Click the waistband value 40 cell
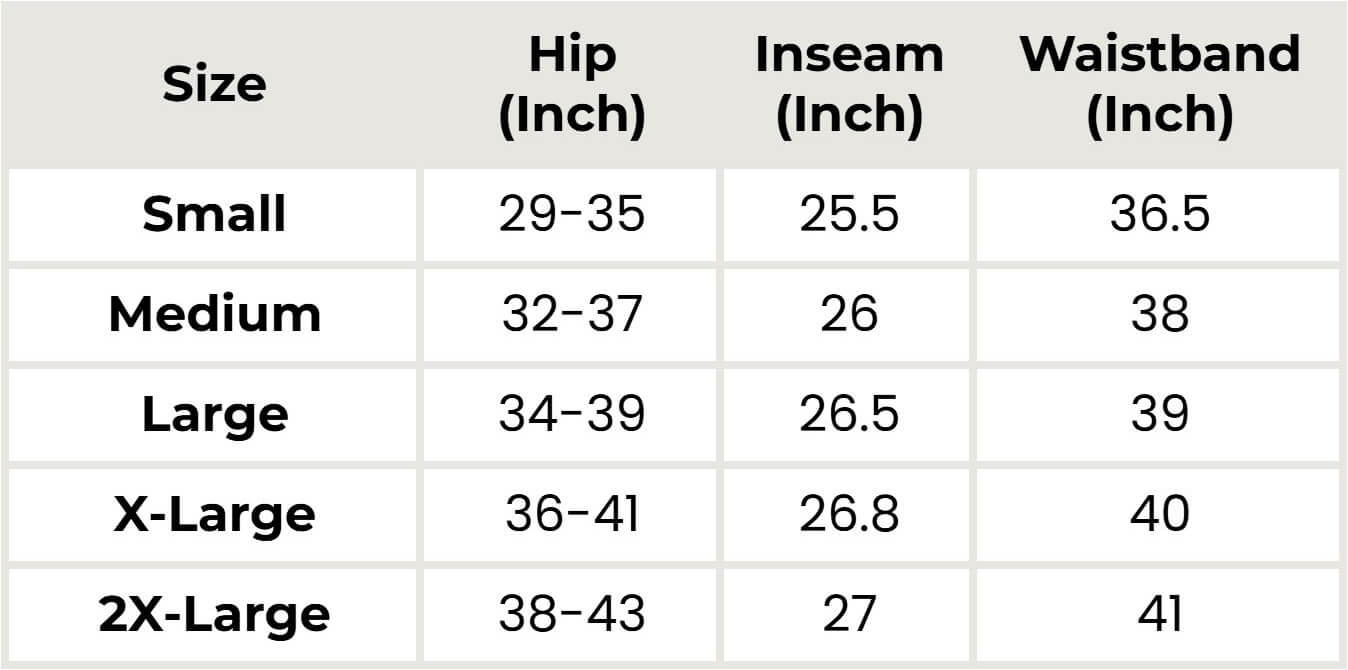Viewport: 1348px width, 670px height. coord(1159,515)
